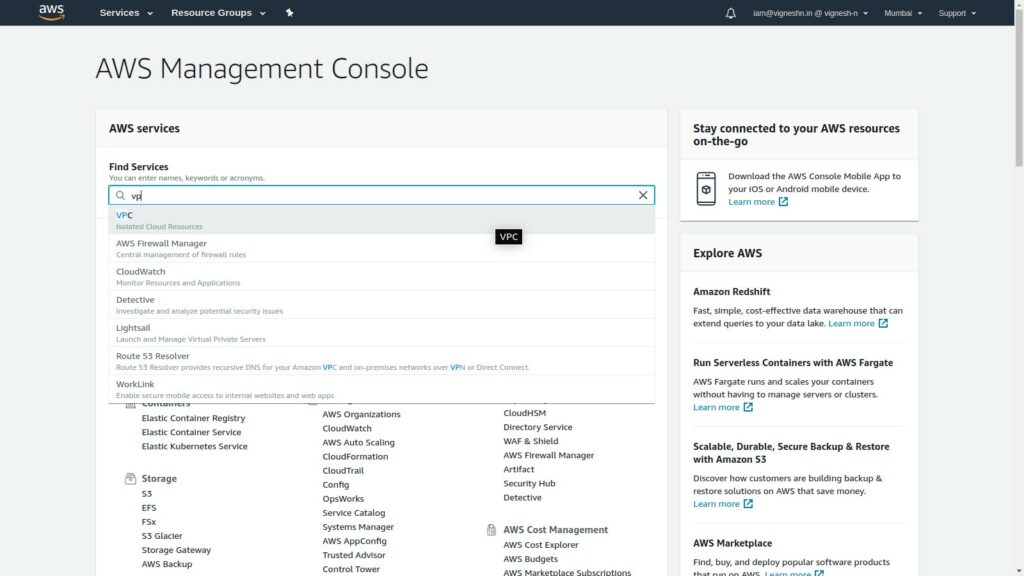Open Elastic Container Registry
The height and width of the screenshot is (576, 1024).
click(193, 418)
